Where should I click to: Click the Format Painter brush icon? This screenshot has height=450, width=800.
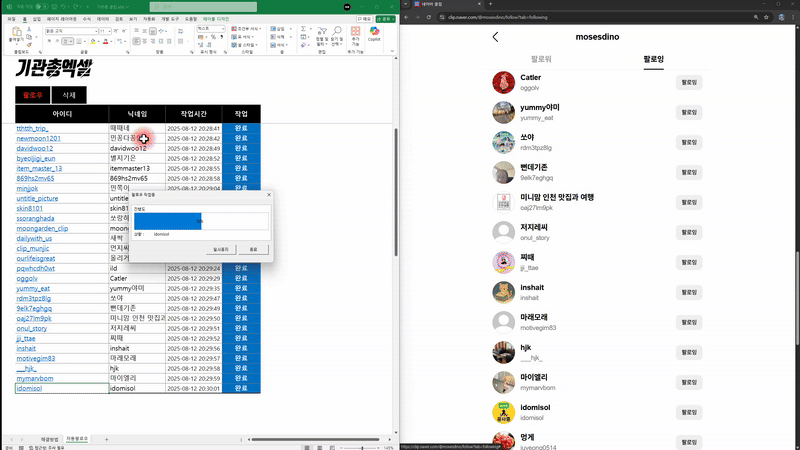[x=29, y=44]
